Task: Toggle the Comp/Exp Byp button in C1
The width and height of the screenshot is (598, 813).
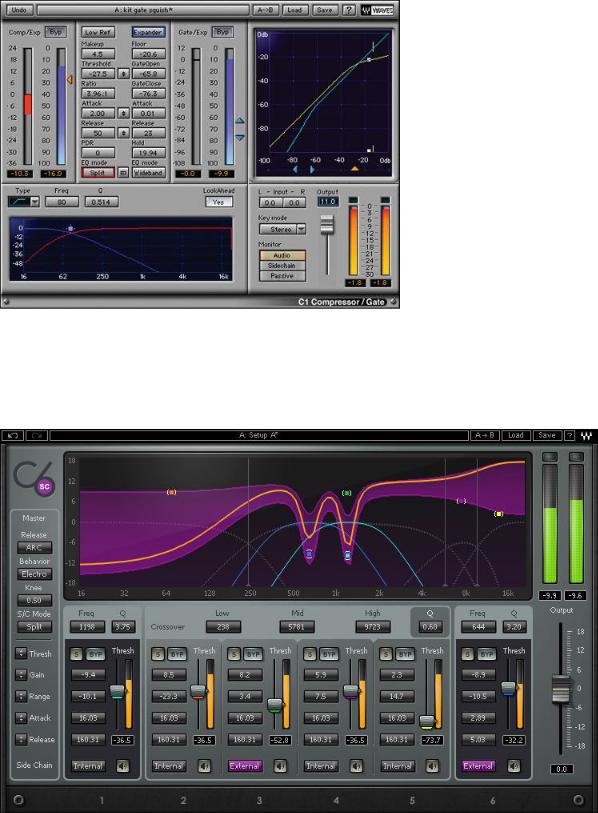Action: click(x=55, y=32)
